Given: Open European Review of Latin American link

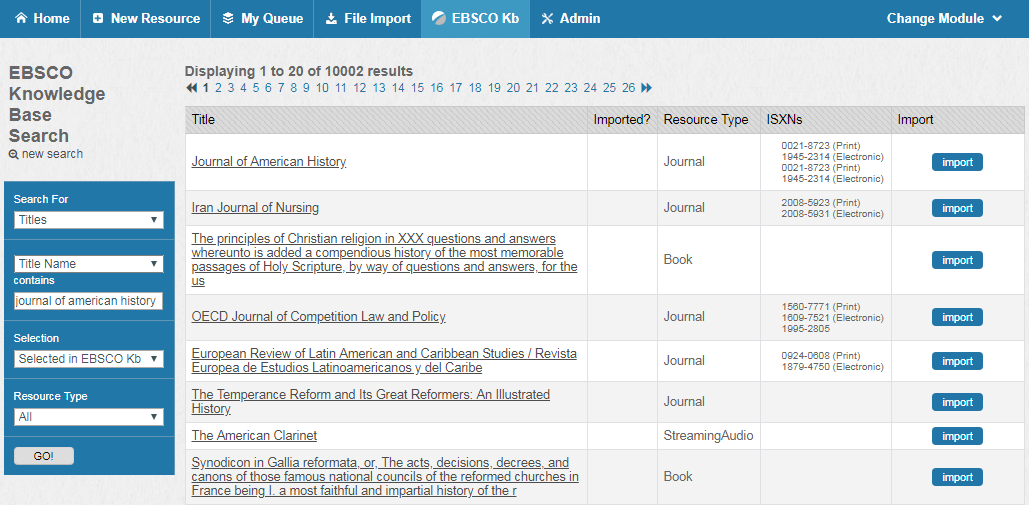Looking at the screenshot, I should (x=384, y=361).
